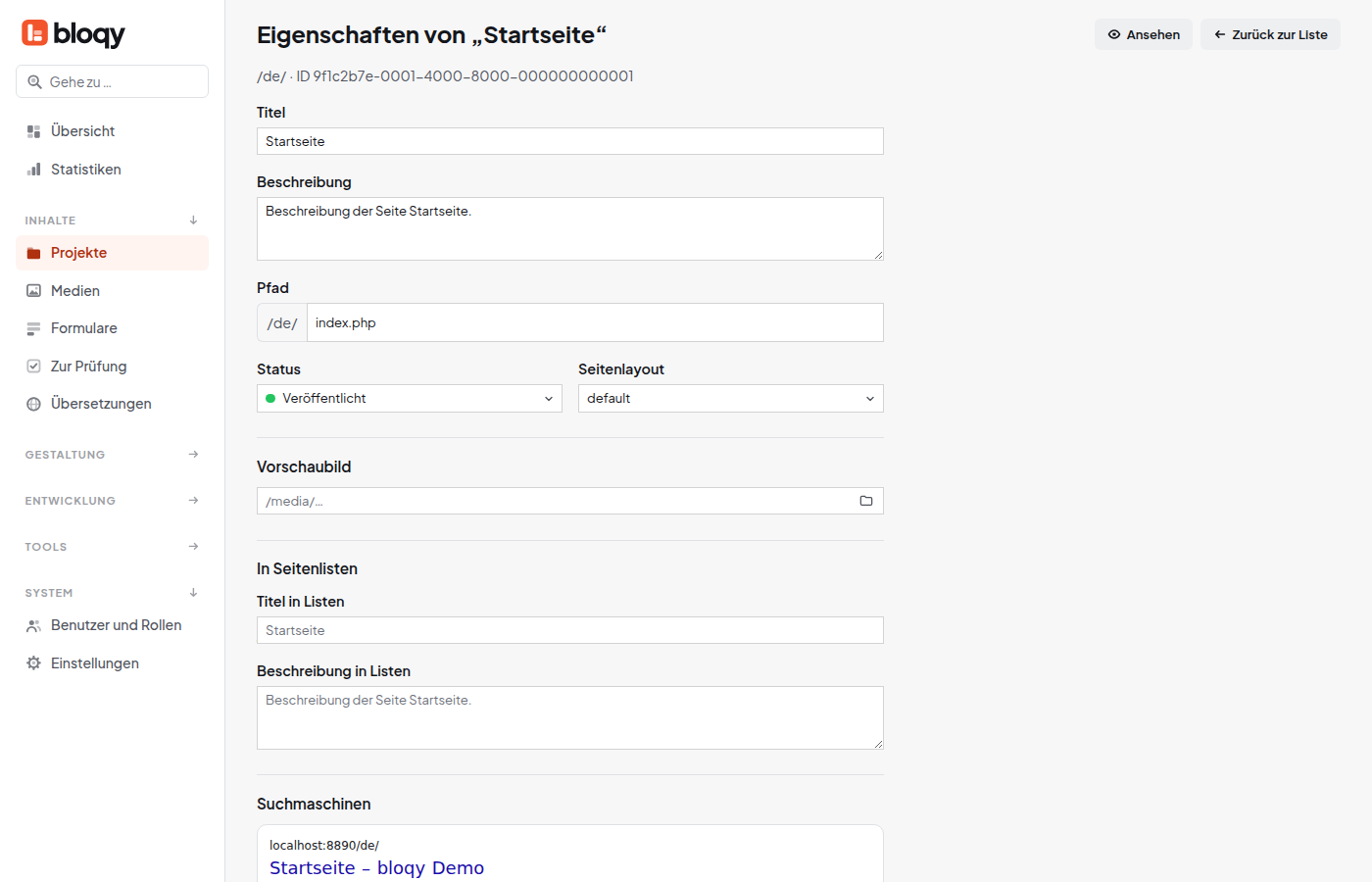The width and height of the screenshot is (1372, 882).
Task: Click the Beschreibung textarea resize handle
Action: coord(878,255)
